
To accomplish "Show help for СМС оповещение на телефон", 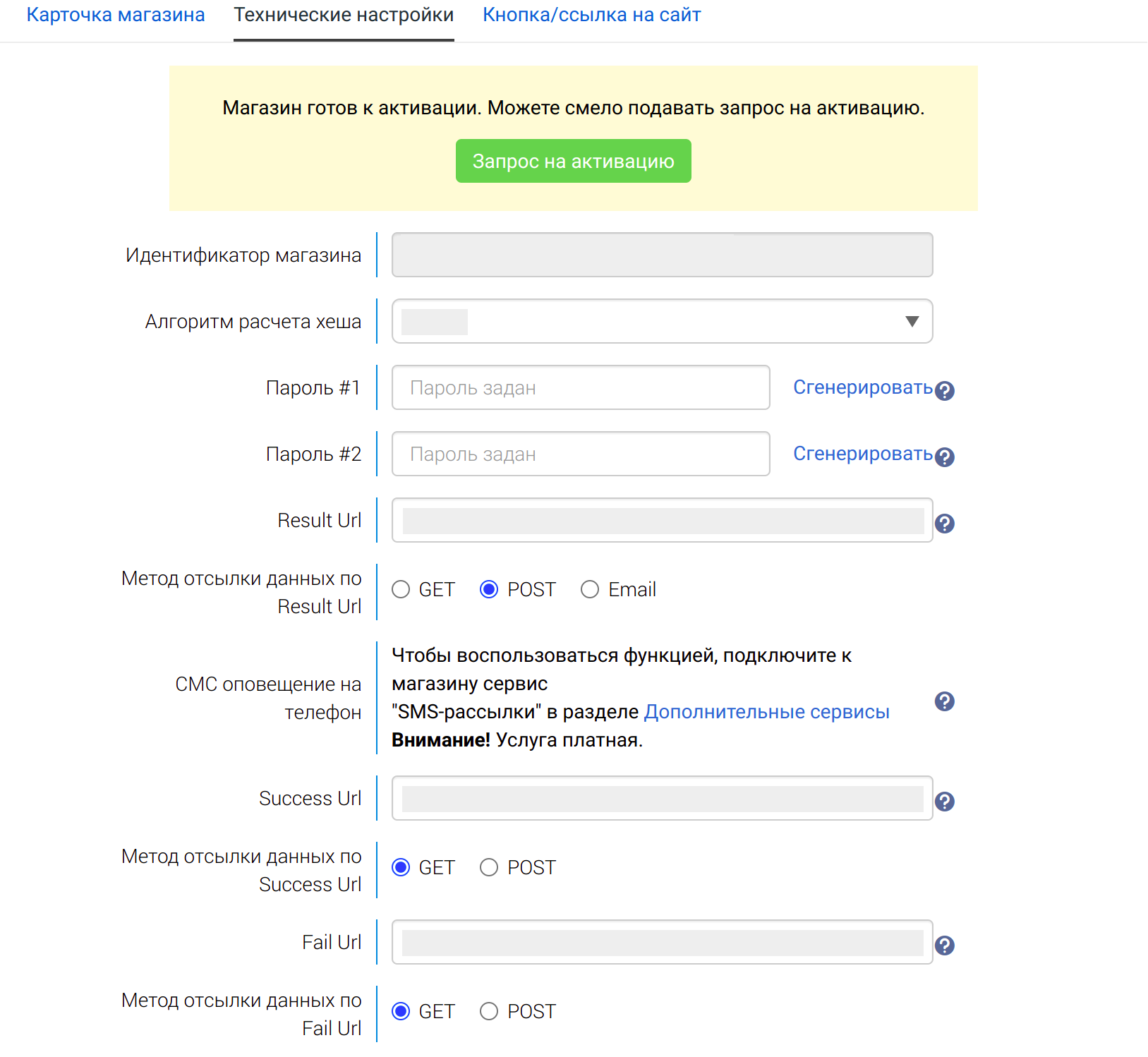I will [x=944, y=701].
